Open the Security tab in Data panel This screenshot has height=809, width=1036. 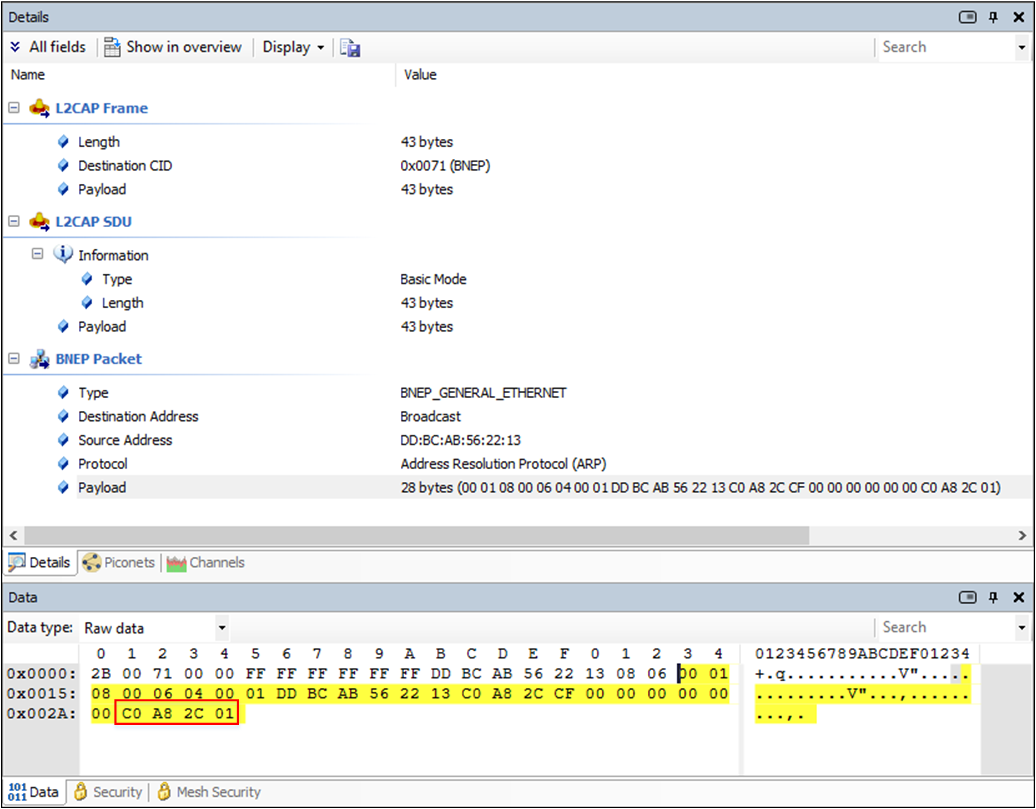[108, 792]
